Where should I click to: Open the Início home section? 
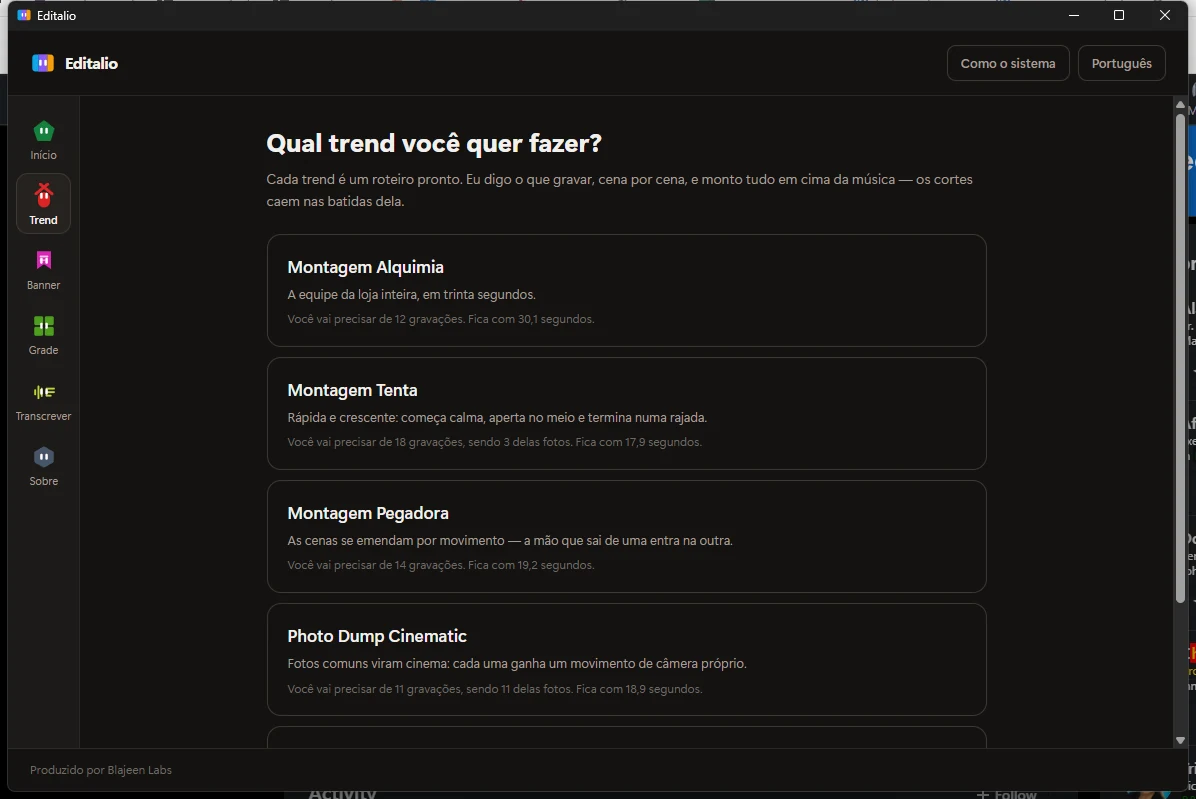coord(43,140)
